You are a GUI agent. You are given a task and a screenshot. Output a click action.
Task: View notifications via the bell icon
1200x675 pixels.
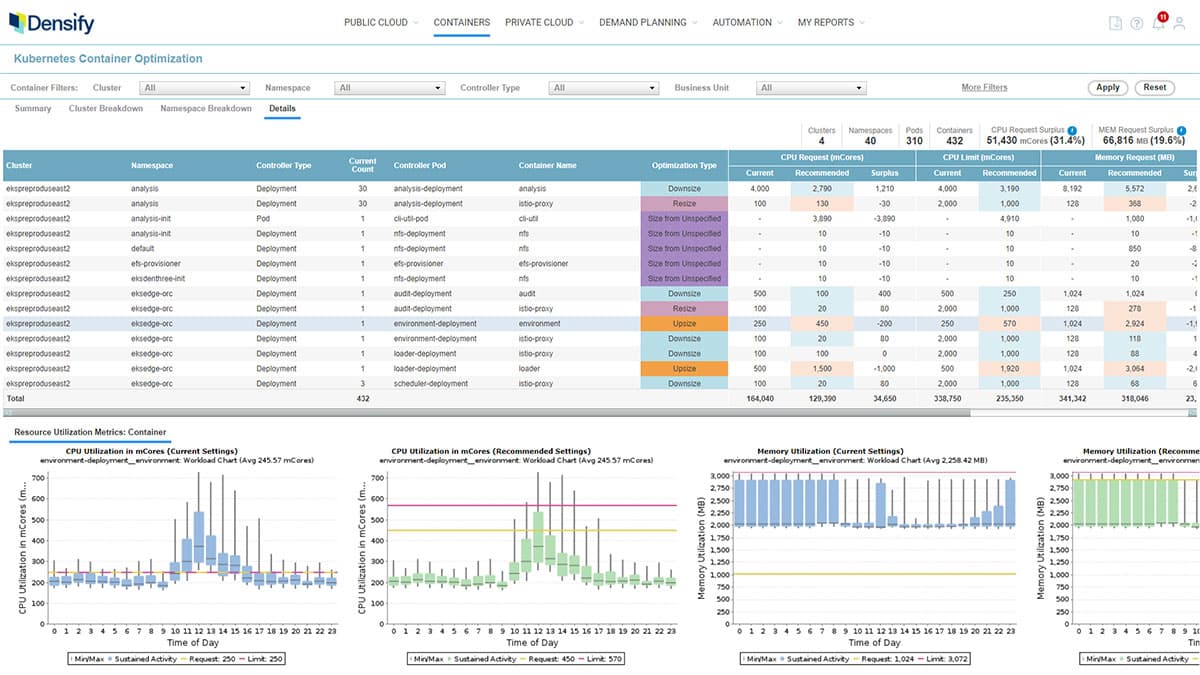tap(1158, 23)
